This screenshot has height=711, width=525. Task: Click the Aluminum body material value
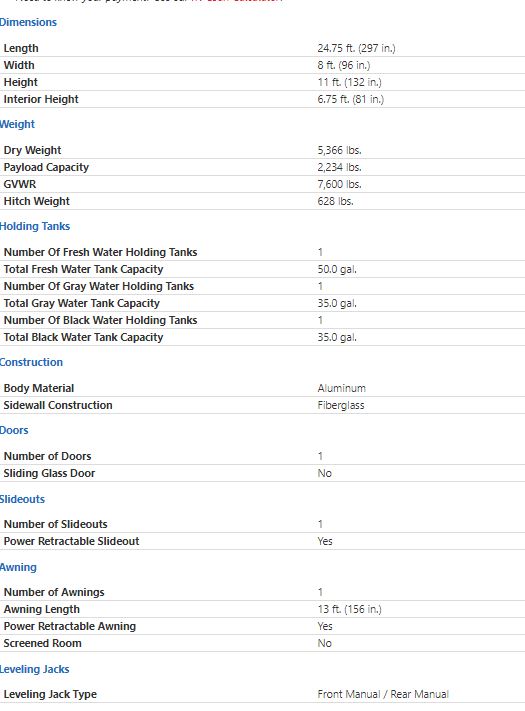pos(341,388)
